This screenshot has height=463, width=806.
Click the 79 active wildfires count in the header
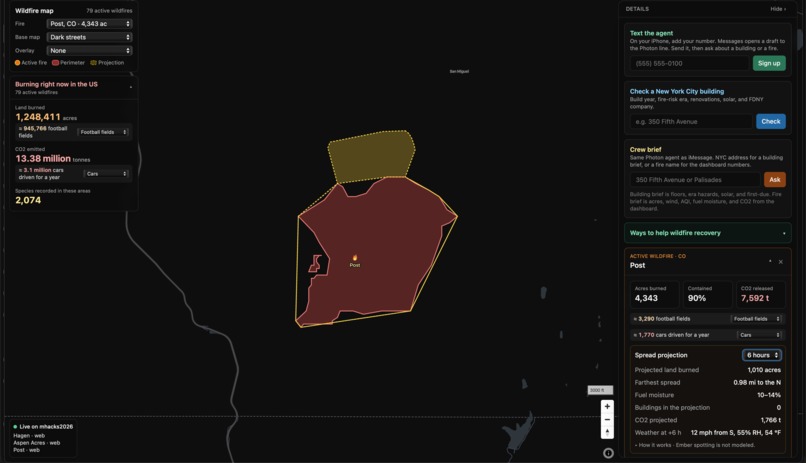tap(109, 10)
